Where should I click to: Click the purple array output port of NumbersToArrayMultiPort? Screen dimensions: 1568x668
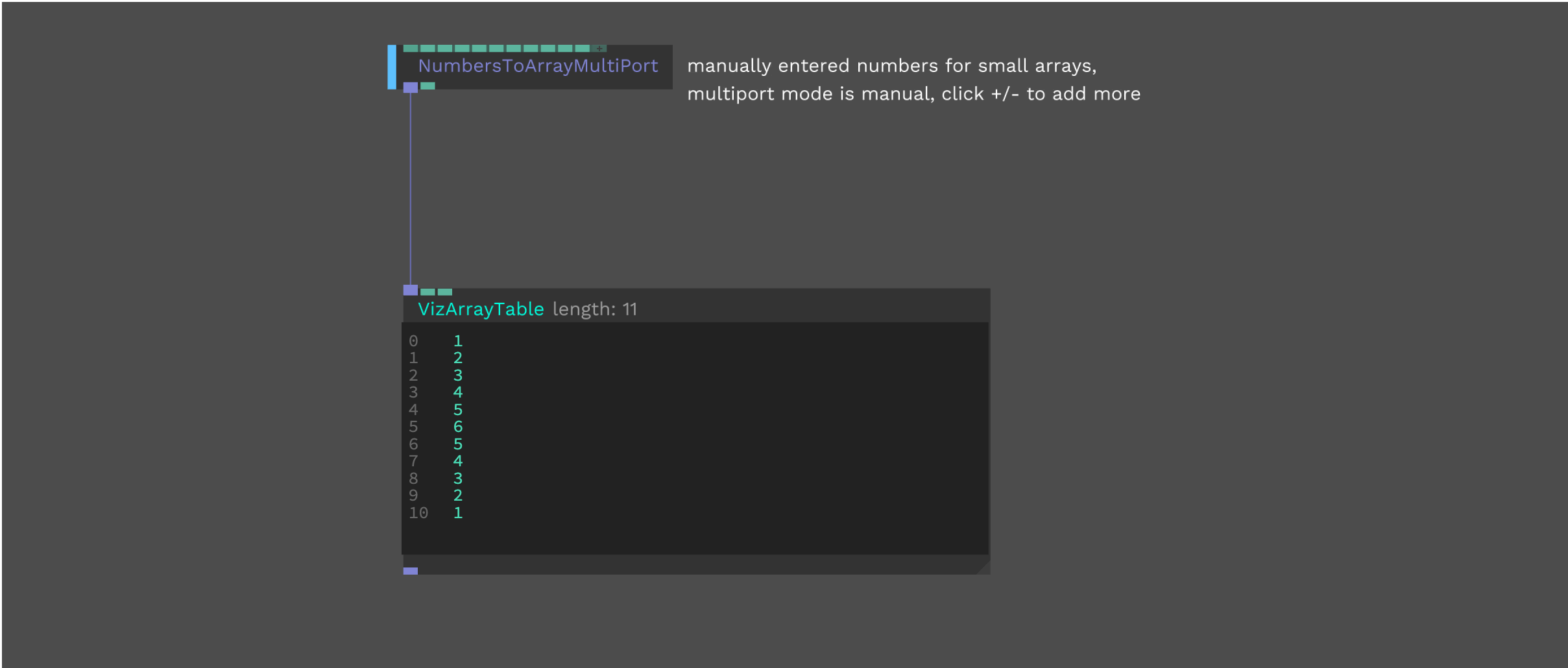tap(410, 88)
